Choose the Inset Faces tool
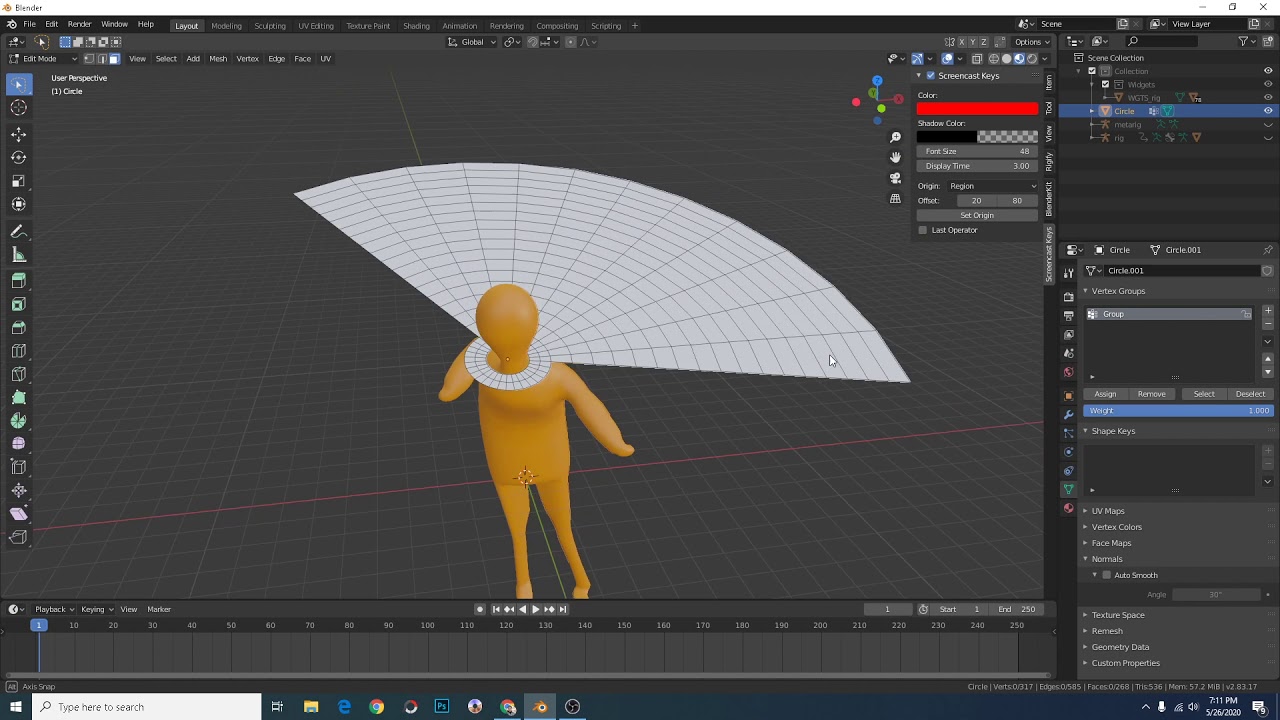 point(18,304)
